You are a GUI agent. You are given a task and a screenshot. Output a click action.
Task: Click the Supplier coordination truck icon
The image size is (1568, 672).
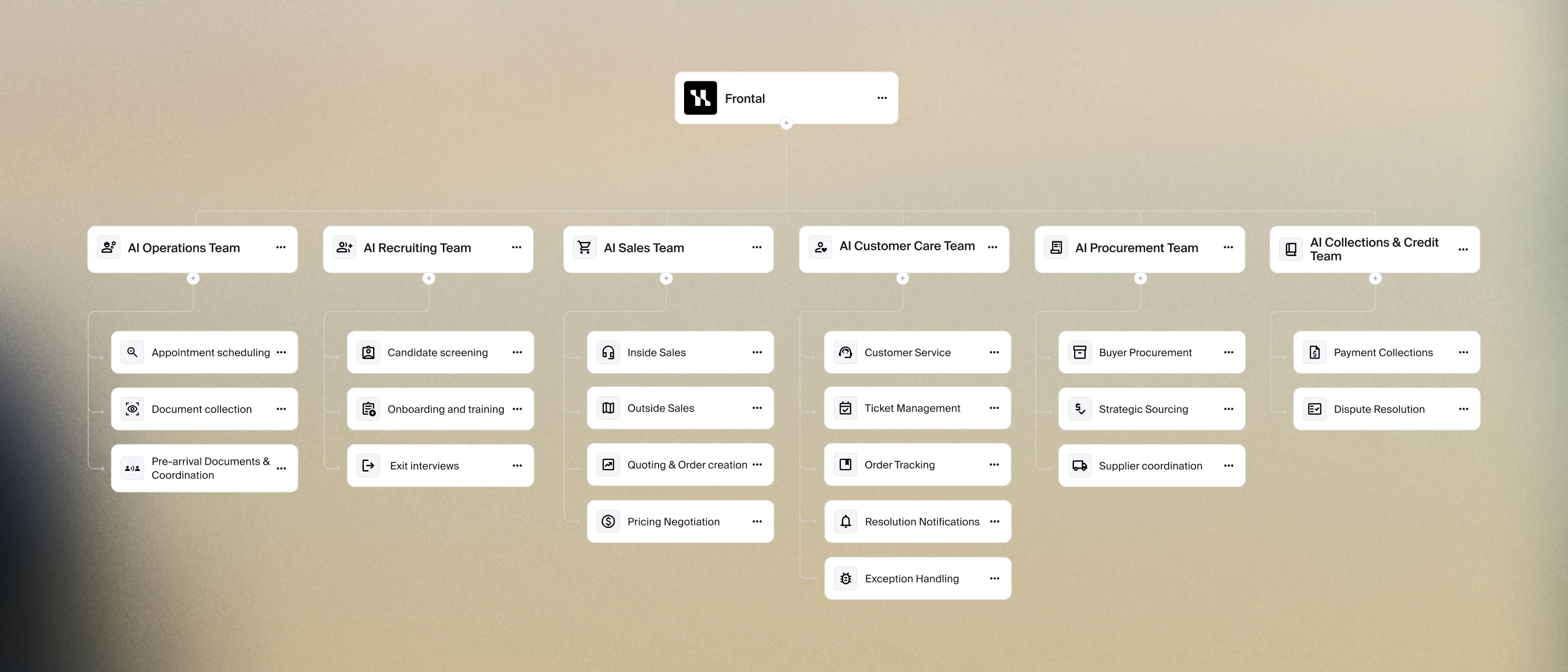tap(1079, 466)
